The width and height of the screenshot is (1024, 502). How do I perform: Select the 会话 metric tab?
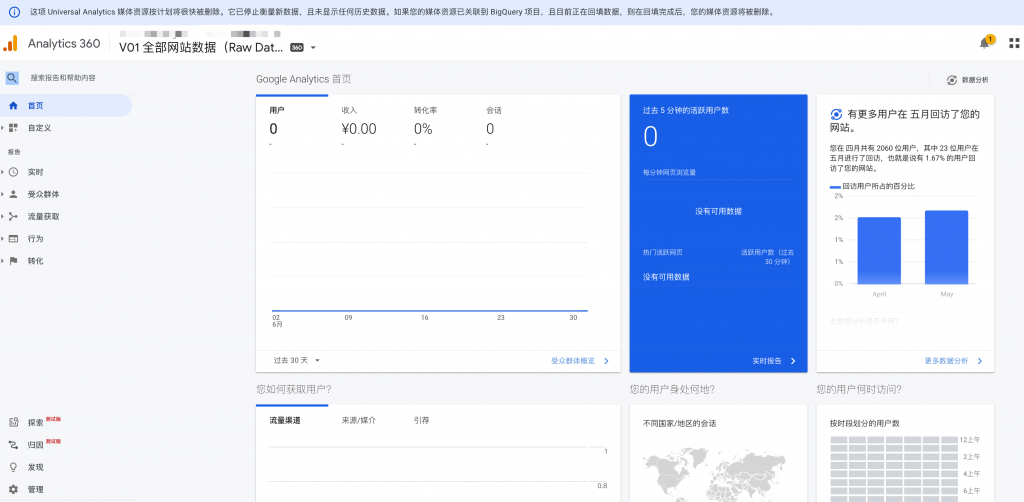509,123
